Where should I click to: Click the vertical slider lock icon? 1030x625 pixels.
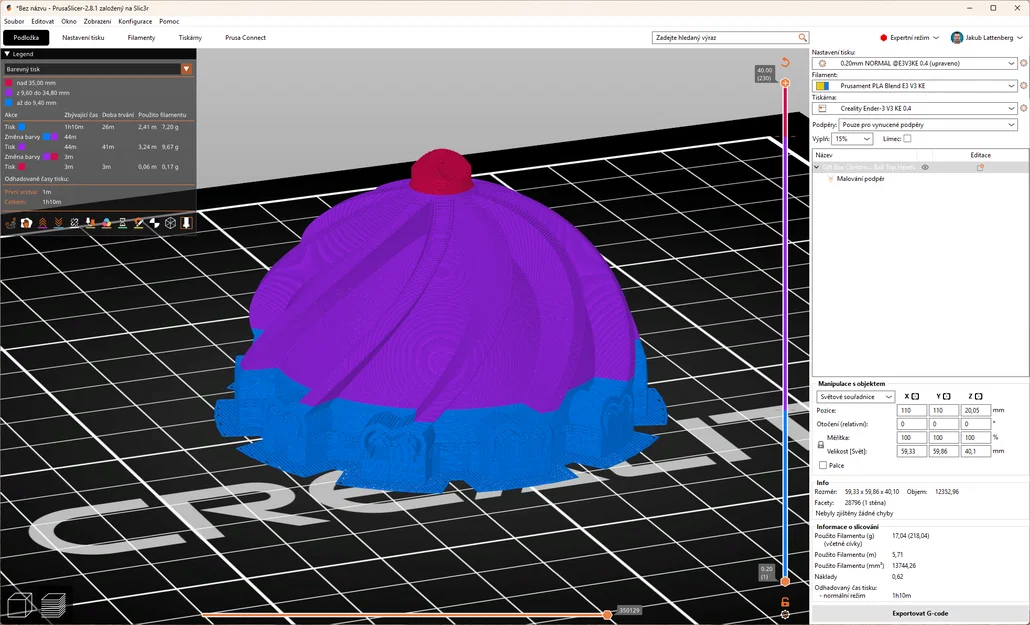click(x=785, y=601)
